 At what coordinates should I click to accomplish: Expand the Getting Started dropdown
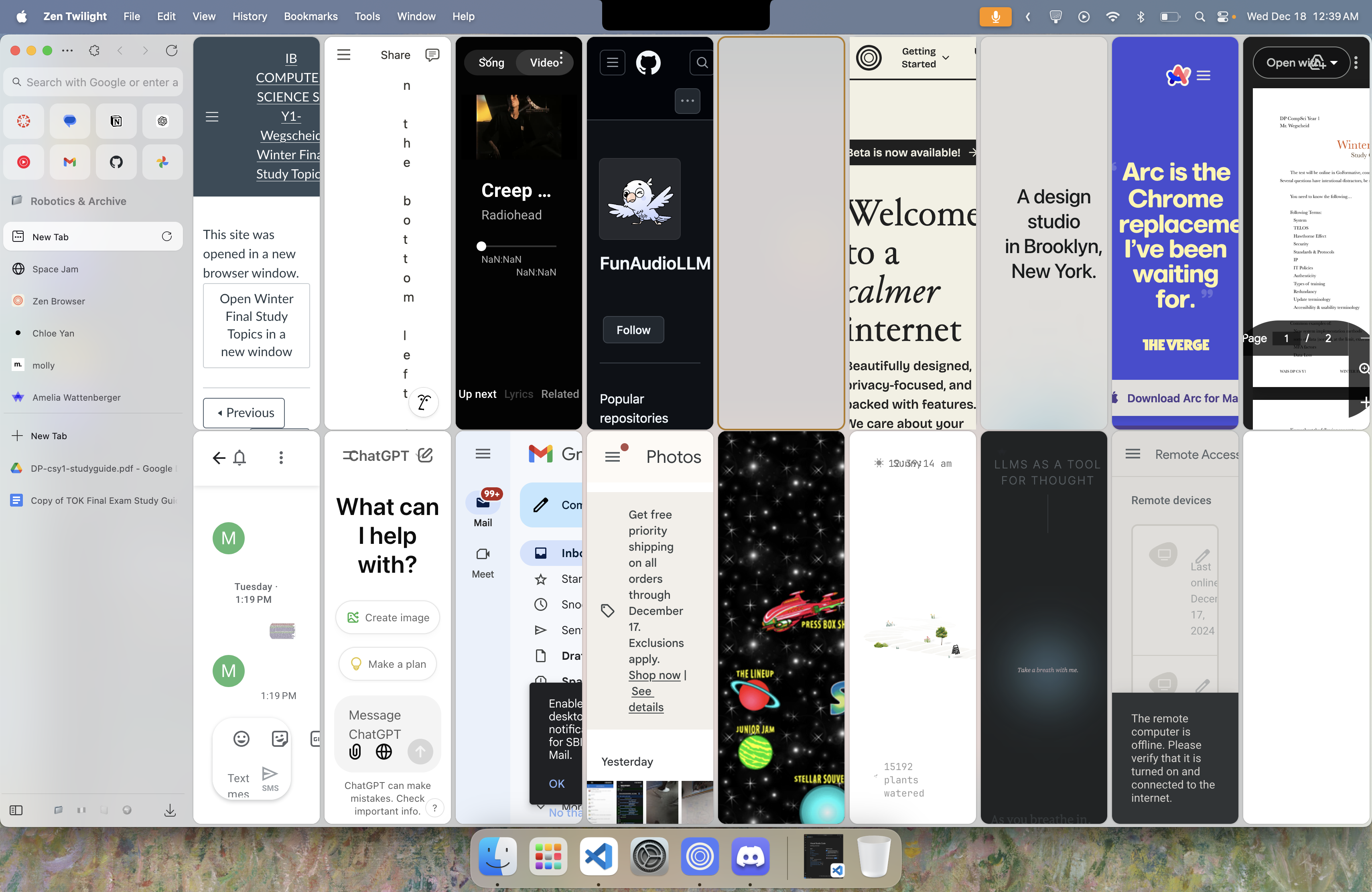[x=925, y=58]
